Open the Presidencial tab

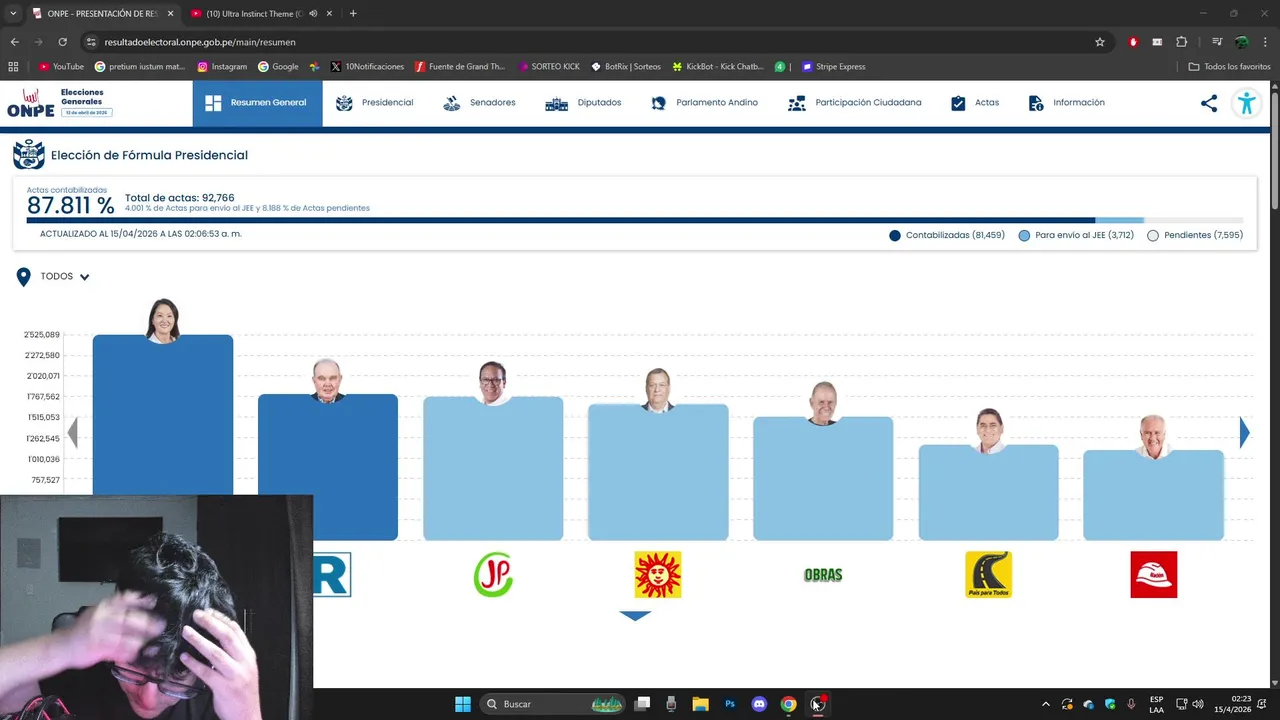pos(374,103)
